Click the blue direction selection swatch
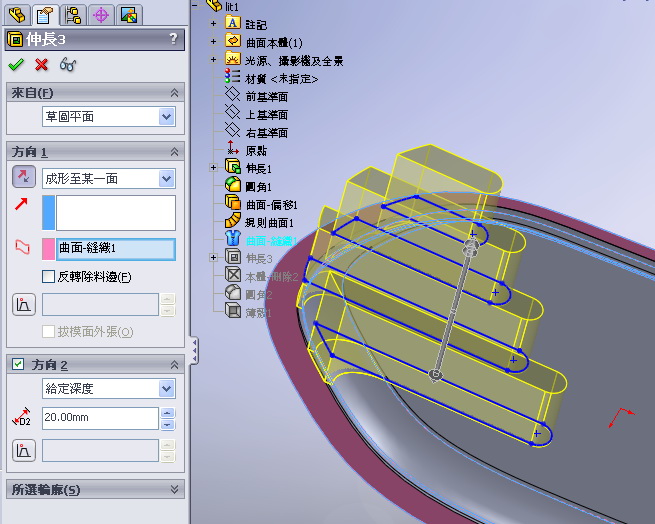This screenshot has height=524, width=655. click(48, 213)
